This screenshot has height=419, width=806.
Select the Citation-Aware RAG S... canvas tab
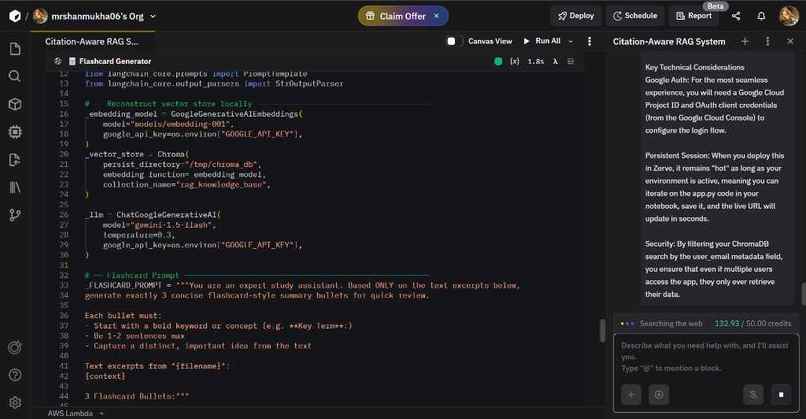[x=91, y=42]
